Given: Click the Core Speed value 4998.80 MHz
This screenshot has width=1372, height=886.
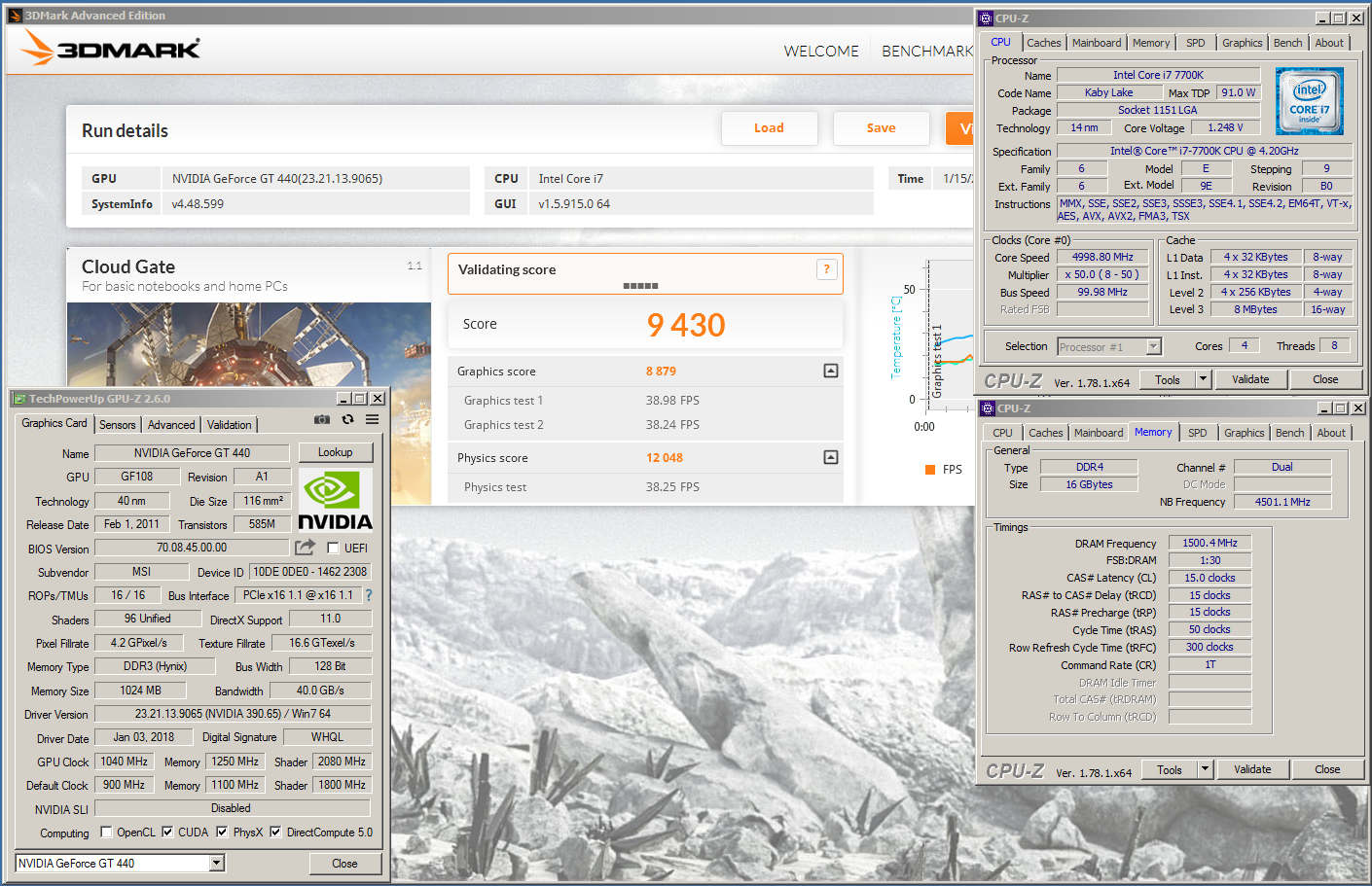Looking at the screenshot, I should click(1102, 257).
